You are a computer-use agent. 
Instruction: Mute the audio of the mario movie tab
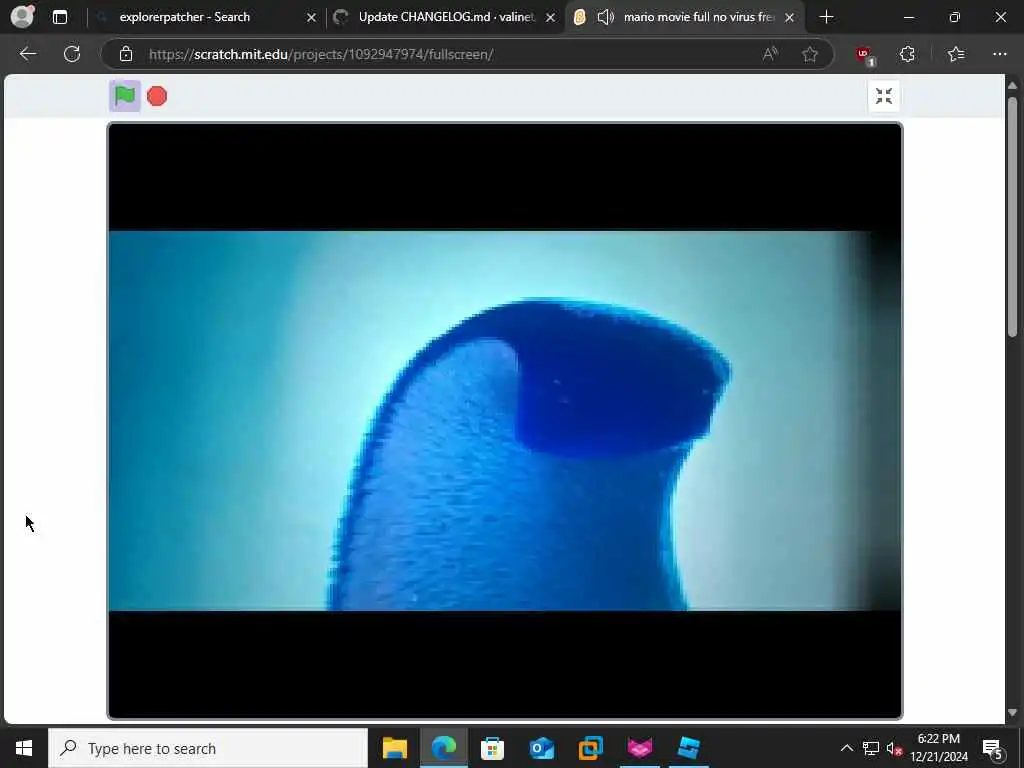(x=605, y=17)
